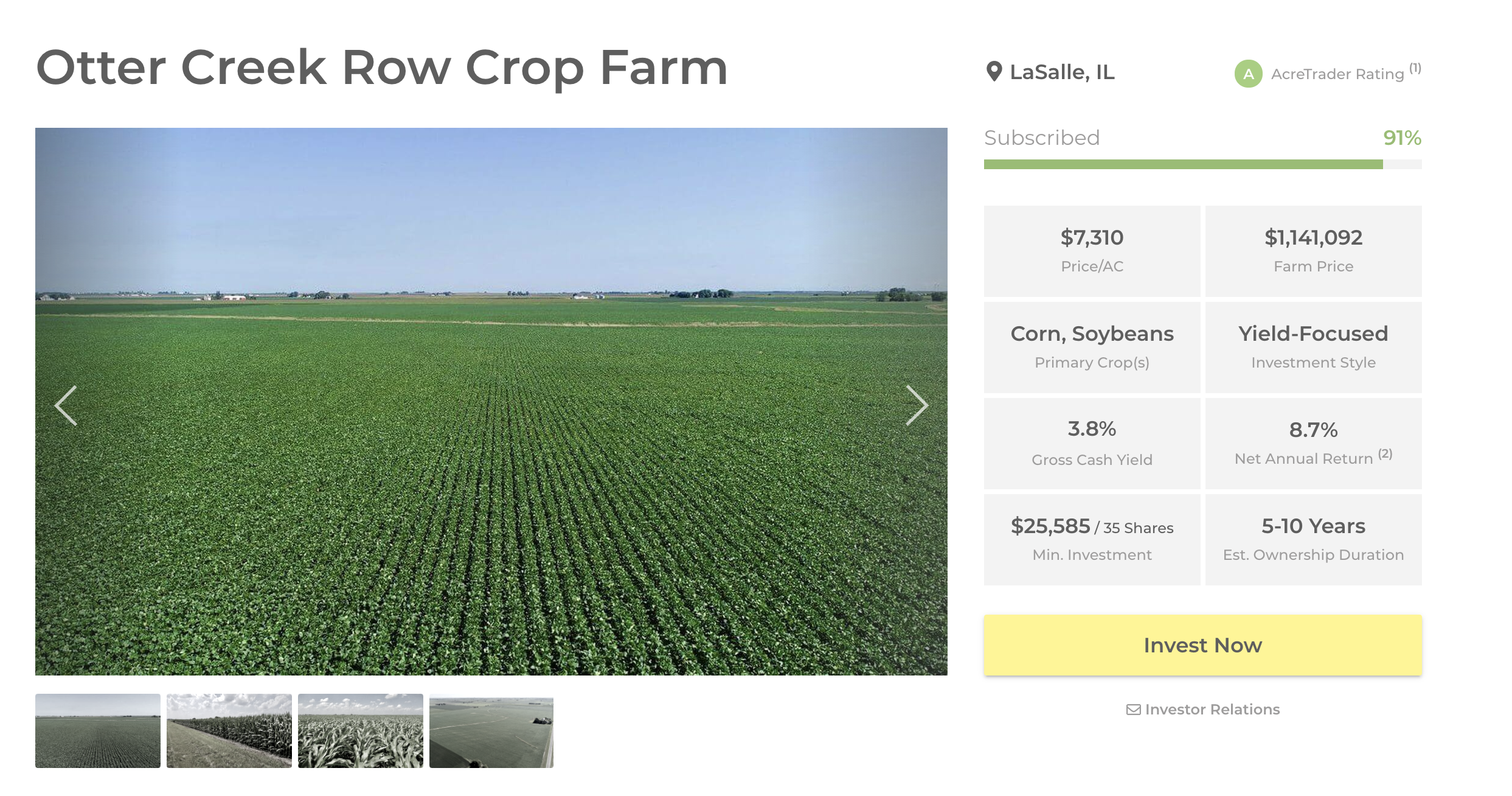Click the LaSalle, IL location pin icon
Screen dimensions: 1512x796
coord(994,72)
